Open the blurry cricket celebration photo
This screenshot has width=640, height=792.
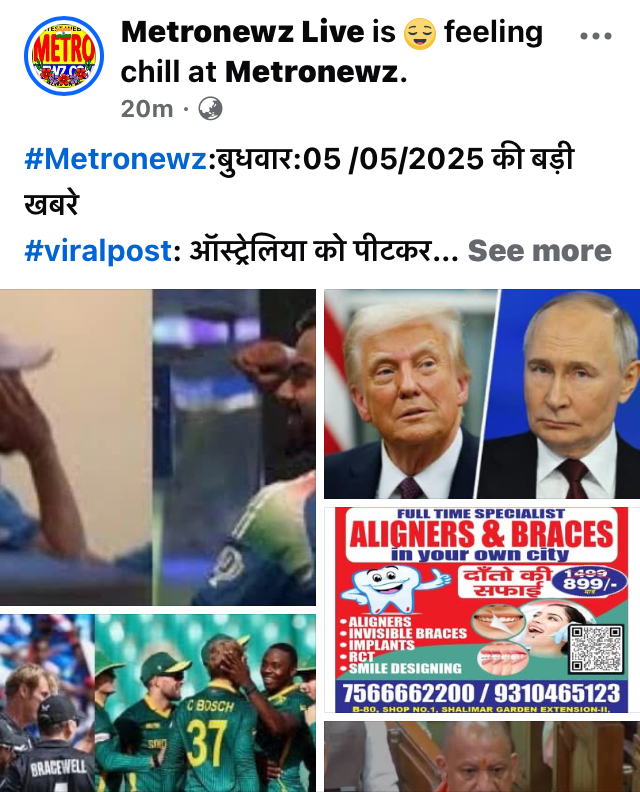pyautogui.click(x=158, y=447)
